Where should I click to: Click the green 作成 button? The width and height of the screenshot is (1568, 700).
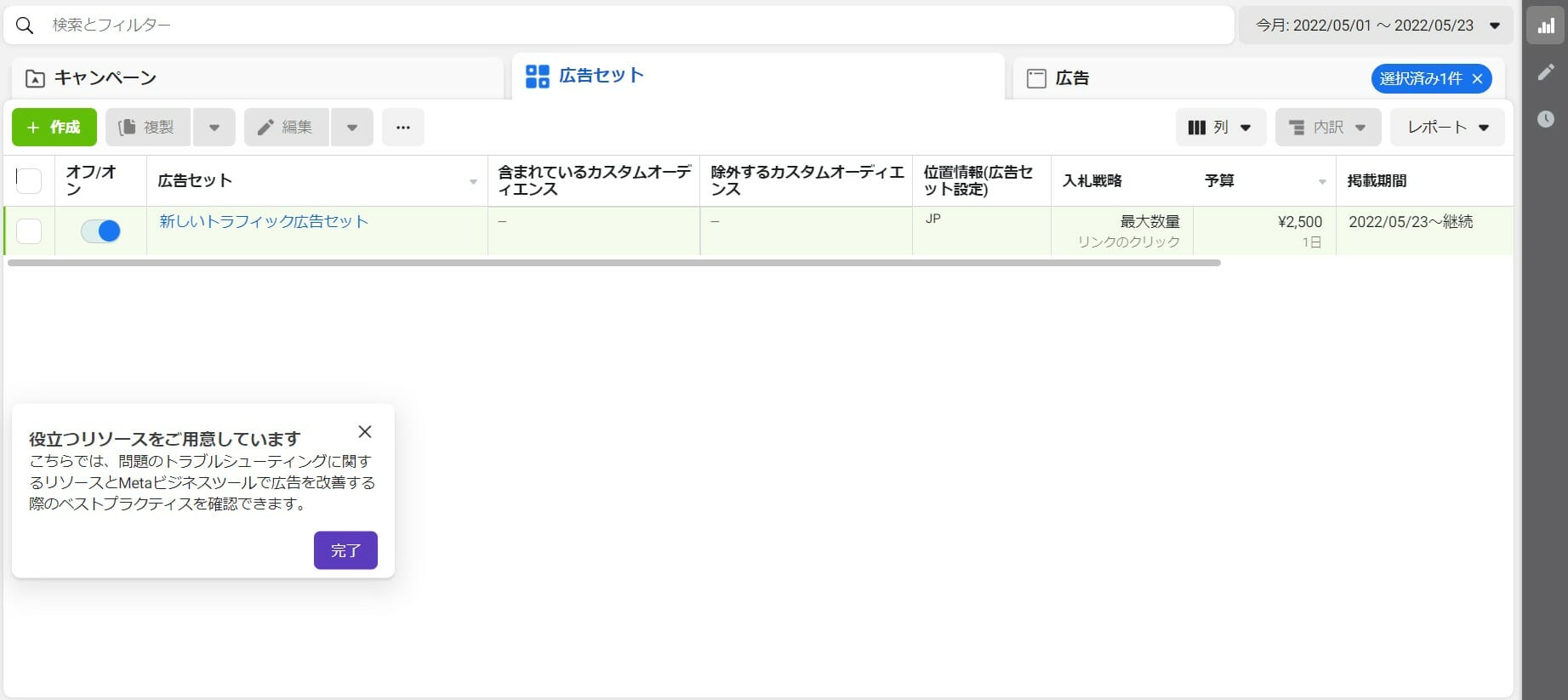tap(54, 128)
